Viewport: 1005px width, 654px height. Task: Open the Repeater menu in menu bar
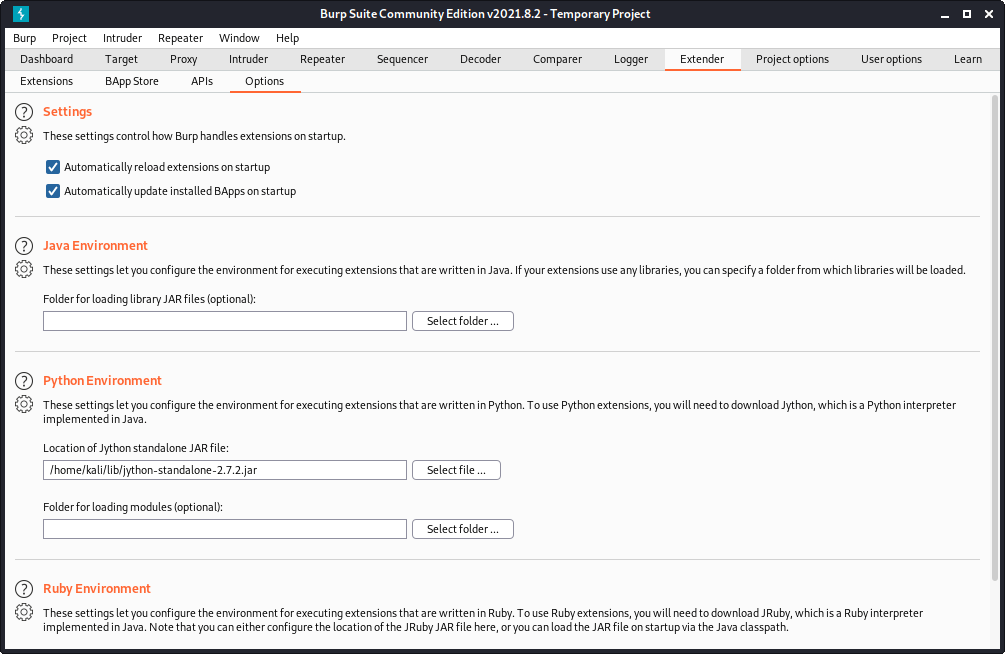click(180, 38)
